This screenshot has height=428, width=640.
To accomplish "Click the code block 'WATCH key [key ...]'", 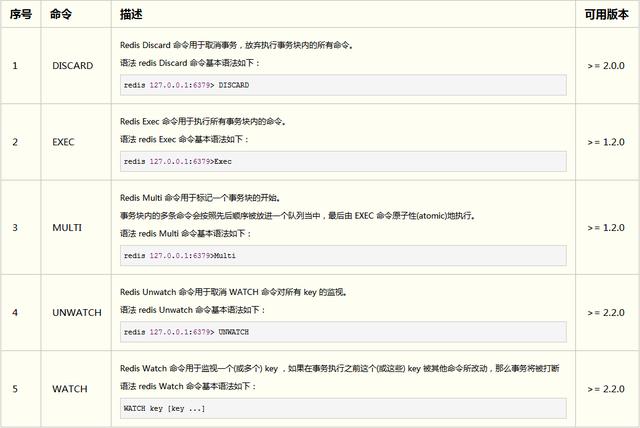I will [343, 408].
